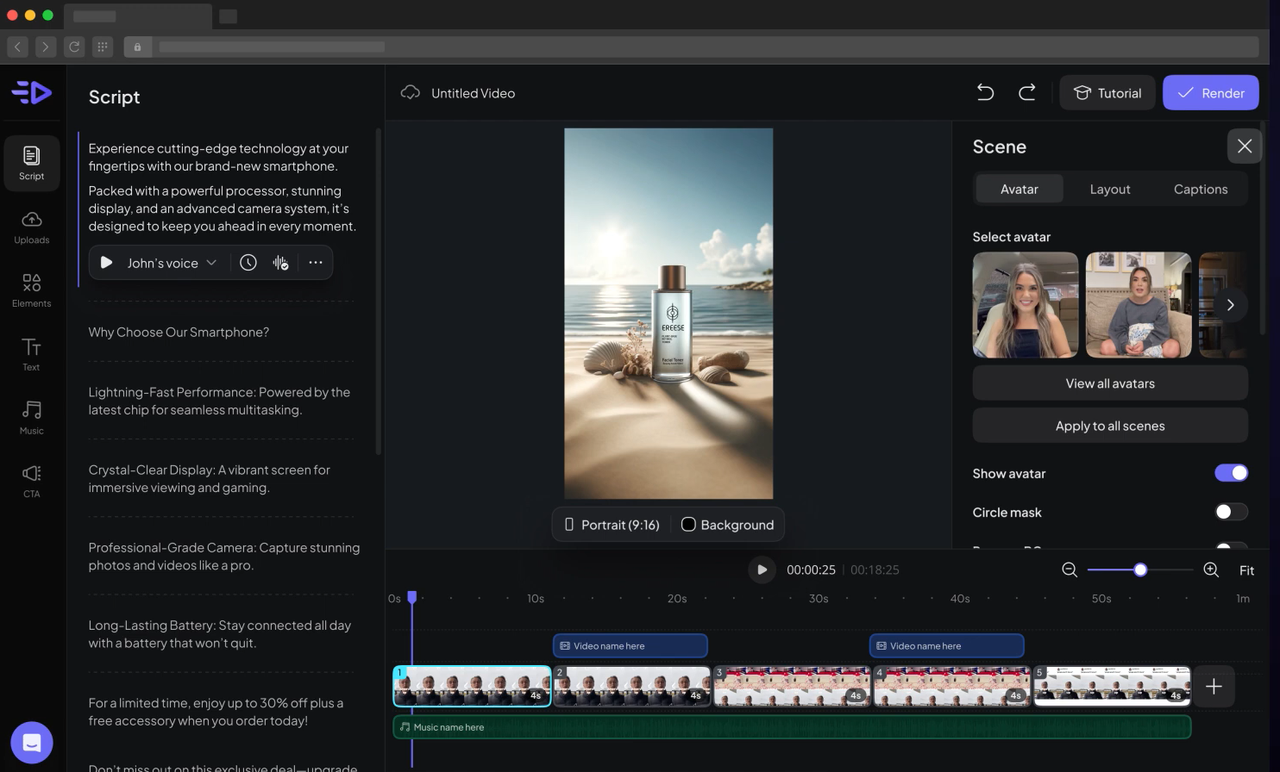The image size is (1280, 772).
Task: Adjust the timeline zoom slider
Action: (1140, 569)
